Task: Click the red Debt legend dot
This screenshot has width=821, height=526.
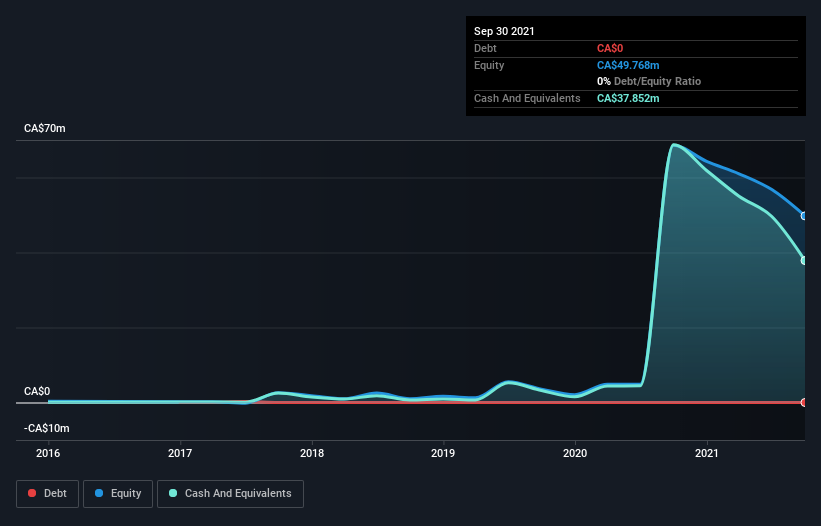Action: click(x=32, y=493)
